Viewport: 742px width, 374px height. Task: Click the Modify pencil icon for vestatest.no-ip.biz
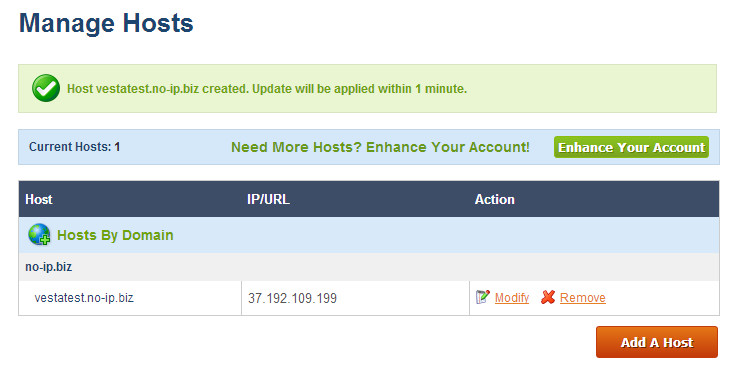483,297
